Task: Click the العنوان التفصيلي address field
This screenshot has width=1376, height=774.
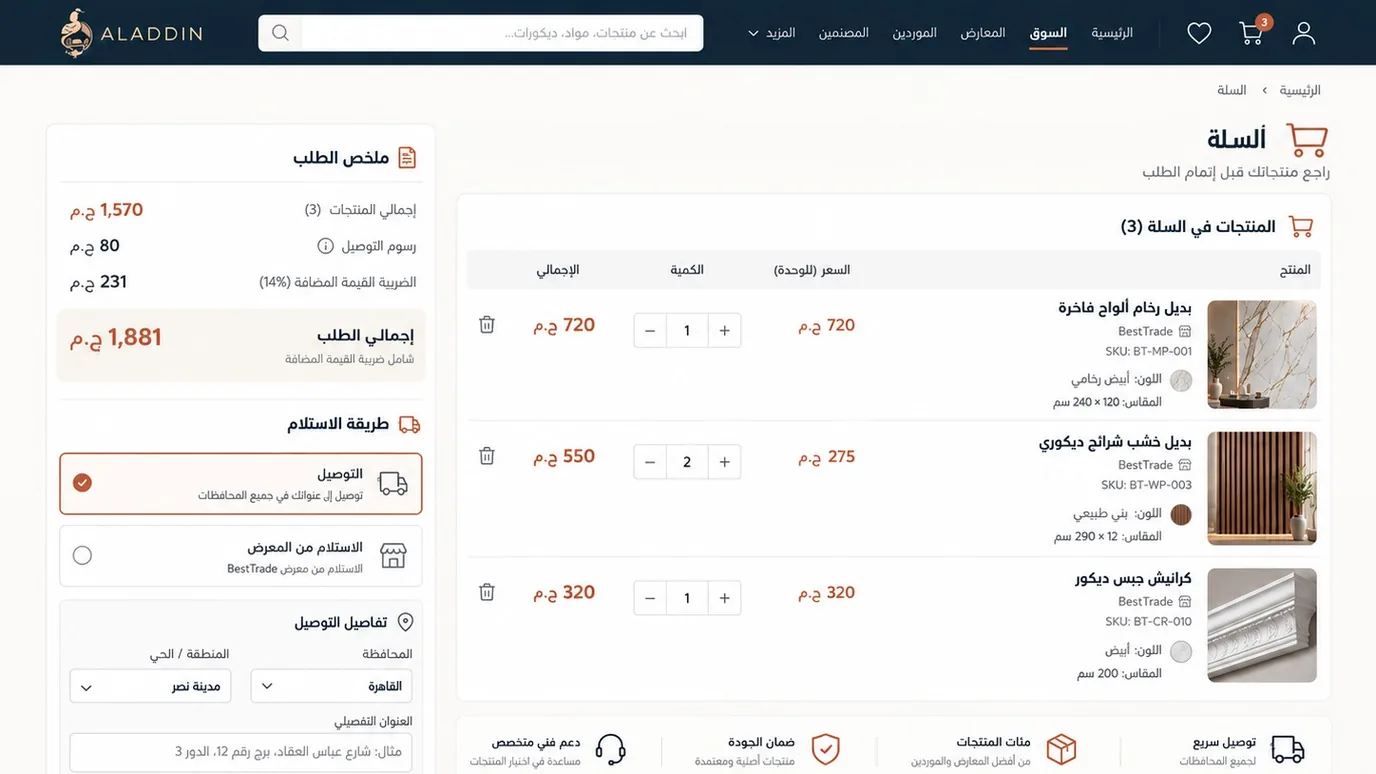Action: point(241,752)
